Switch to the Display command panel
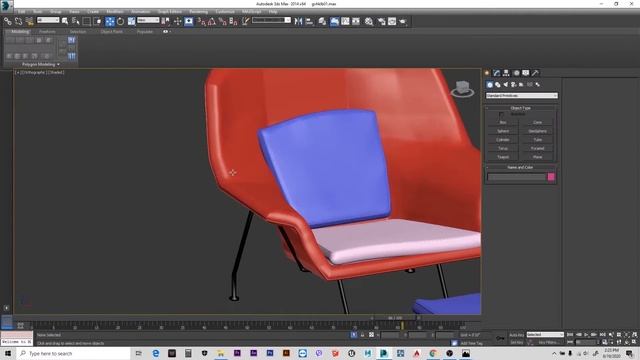 [526, 73]
